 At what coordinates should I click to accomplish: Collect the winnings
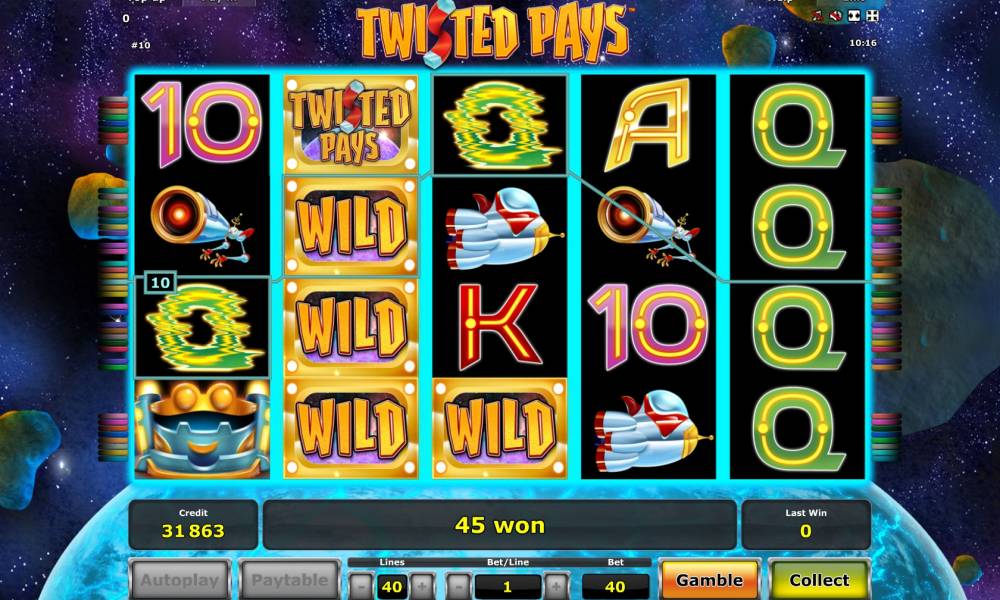[820, 580]
